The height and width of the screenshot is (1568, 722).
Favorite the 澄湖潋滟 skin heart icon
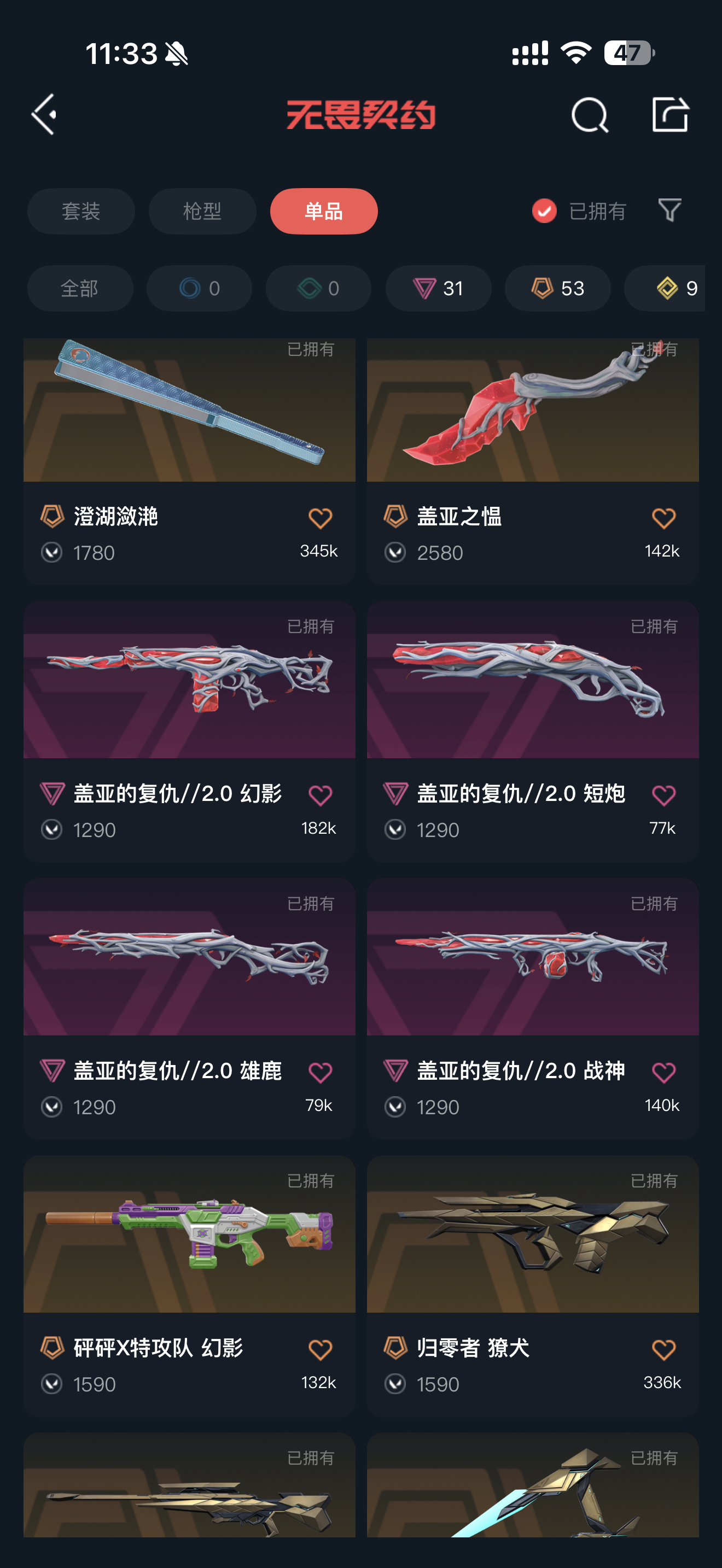click(x=319, y=518)
